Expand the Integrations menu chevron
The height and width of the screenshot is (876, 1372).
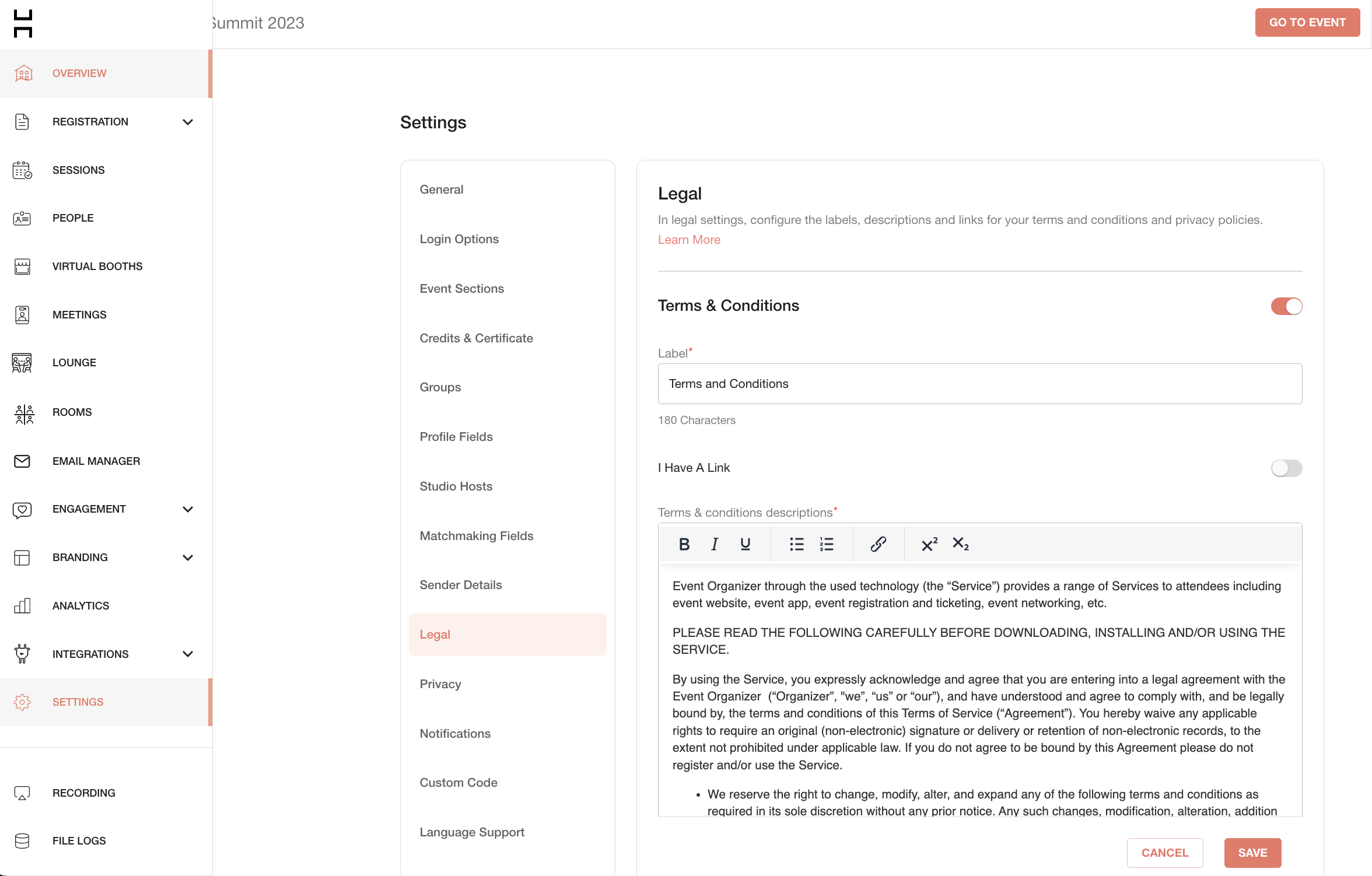click(x=188, y=654)
